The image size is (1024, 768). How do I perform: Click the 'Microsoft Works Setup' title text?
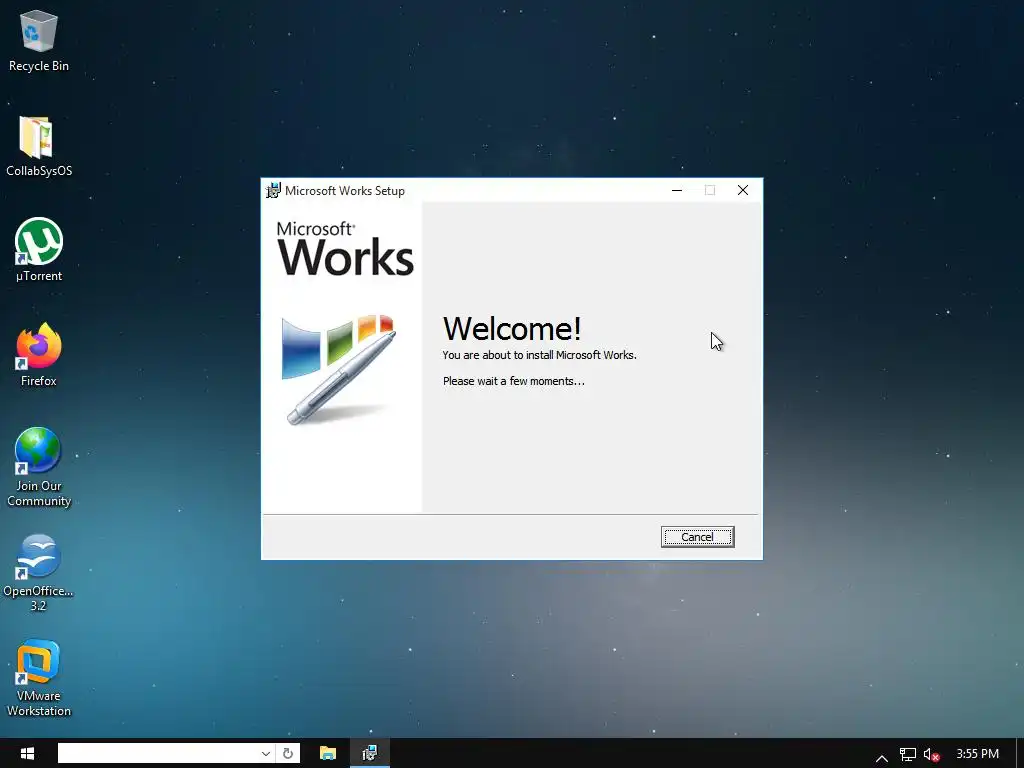coord(345,191)
